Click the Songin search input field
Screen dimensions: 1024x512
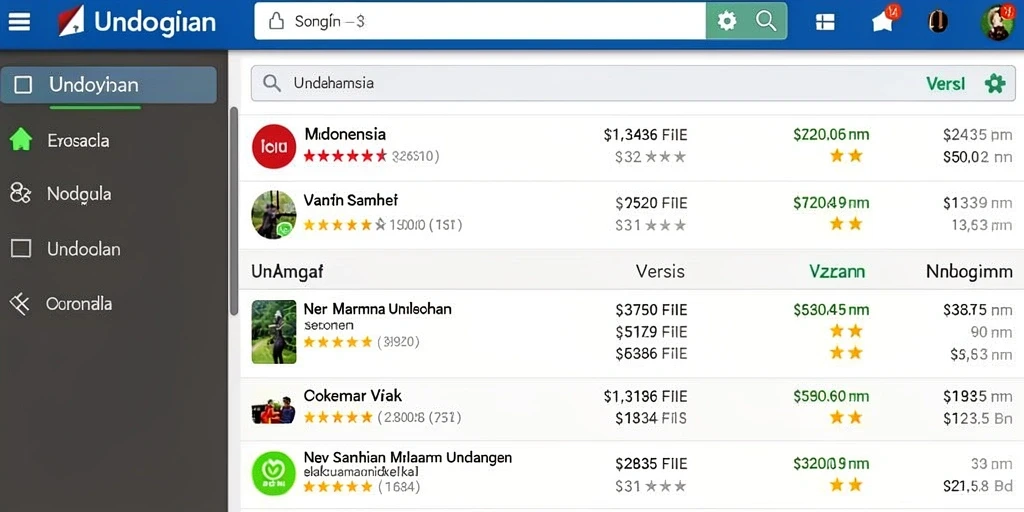coord(480,22)
